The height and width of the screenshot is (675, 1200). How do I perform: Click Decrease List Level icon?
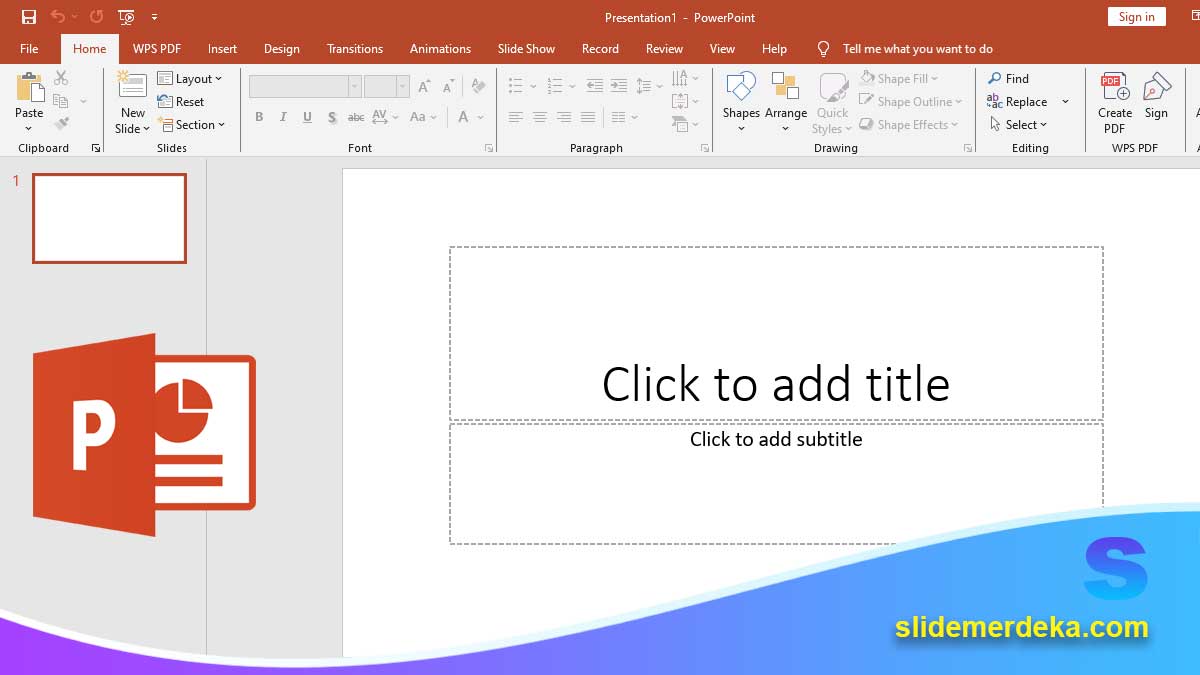pyautogui.click(x=595, y=86)
